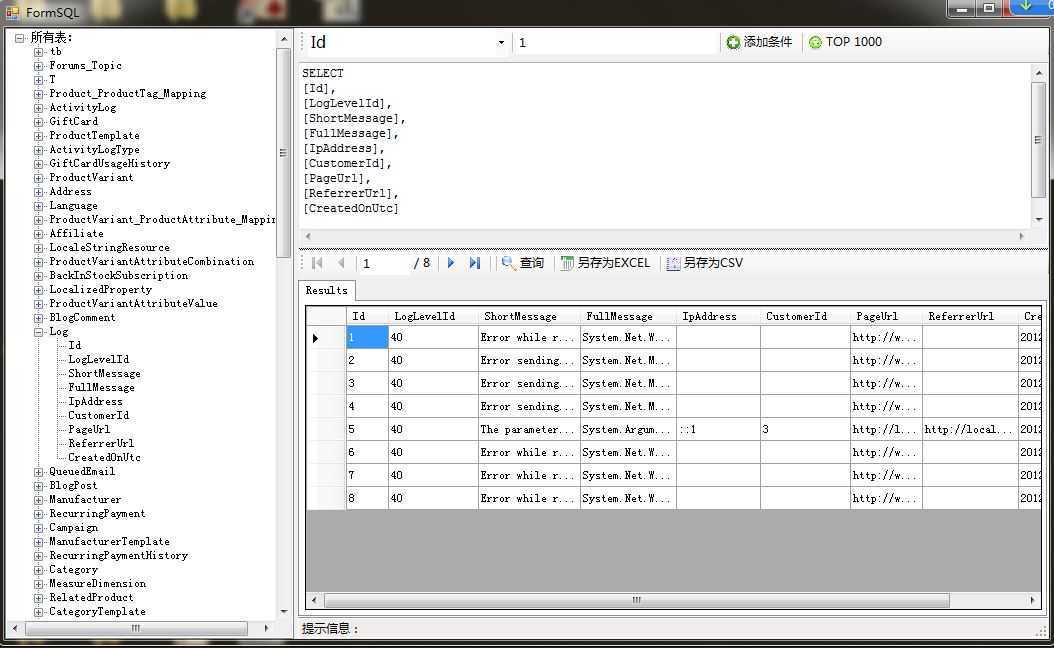Click the TOP 1000 button label
The height and width of the screenshot is (648, 1054).
(x=854, y=42)
